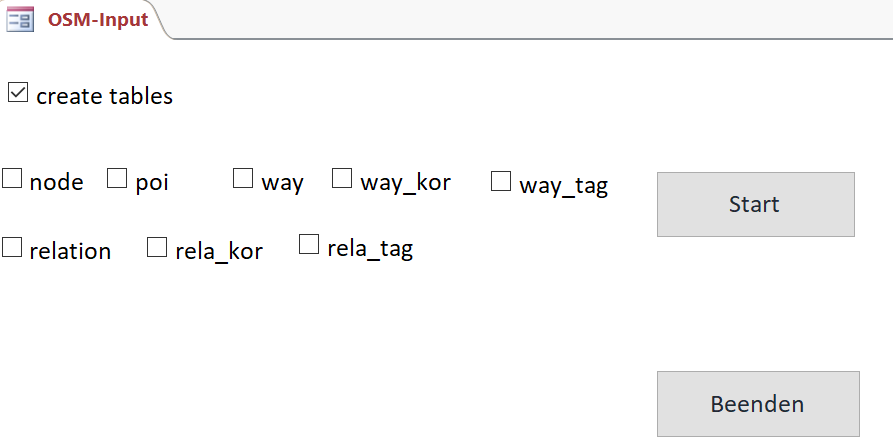Select the OSM-Input tab

pos(84,19)
